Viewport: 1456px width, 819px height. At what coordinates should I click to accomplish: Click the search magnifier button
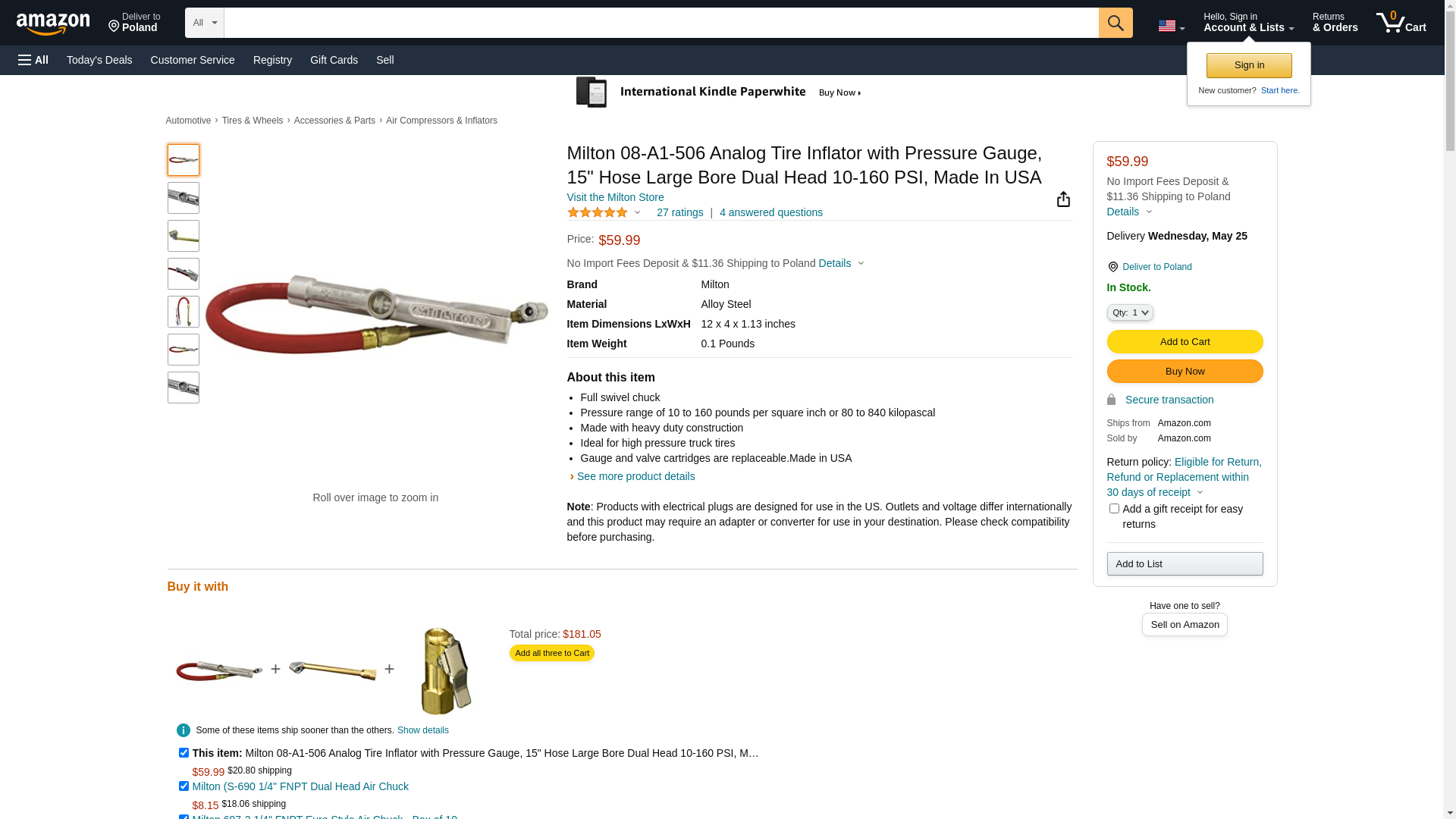point(1115,23)
